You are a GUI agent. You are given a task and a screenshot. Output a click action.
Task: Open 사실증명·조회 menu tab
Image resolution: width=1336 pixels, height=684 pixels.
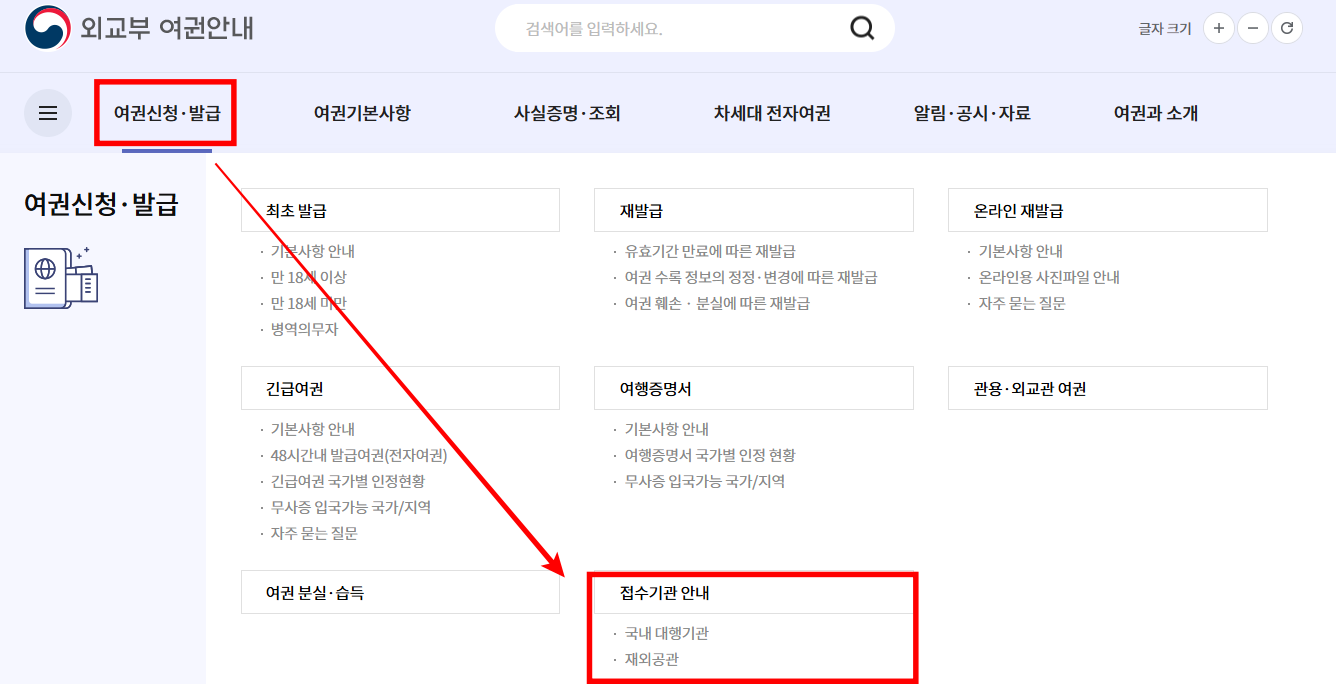pyautogui.click(x=567, y=113)
